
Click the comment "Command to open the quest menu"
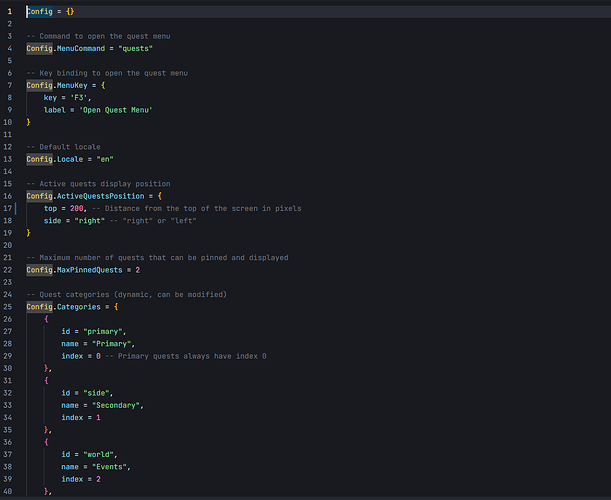pos(98,36)
